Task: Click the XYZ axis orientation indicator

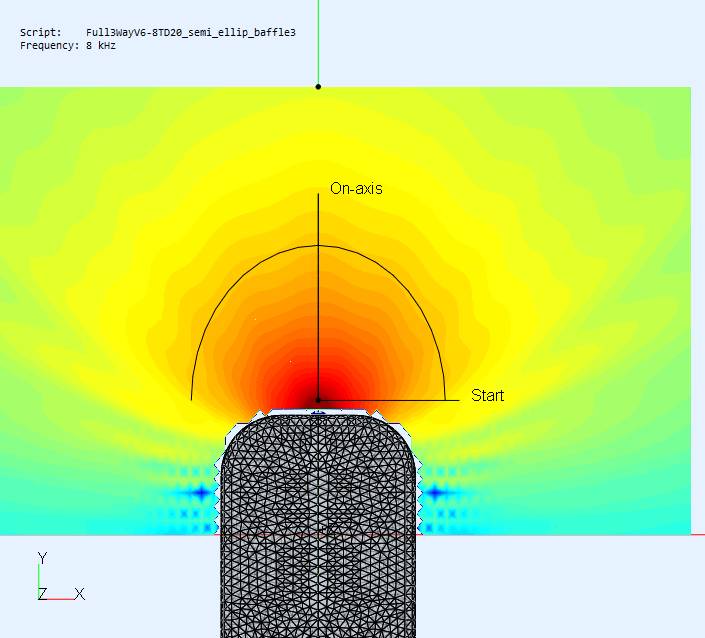Action: coord(61,577)
